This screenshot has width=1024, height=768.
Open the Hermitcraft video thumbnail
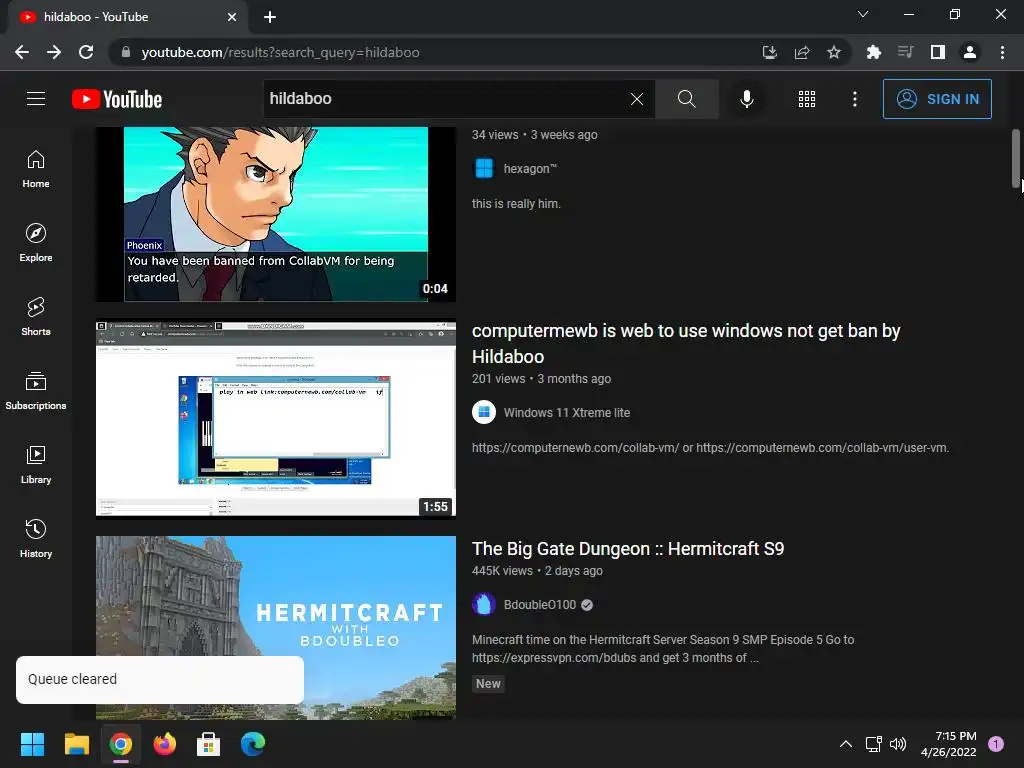276,628
